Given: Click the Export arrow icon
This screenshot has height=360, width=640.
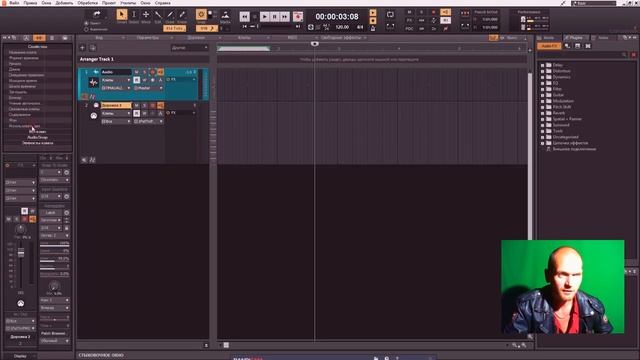Looking at the screenshot, I should 97,14.
